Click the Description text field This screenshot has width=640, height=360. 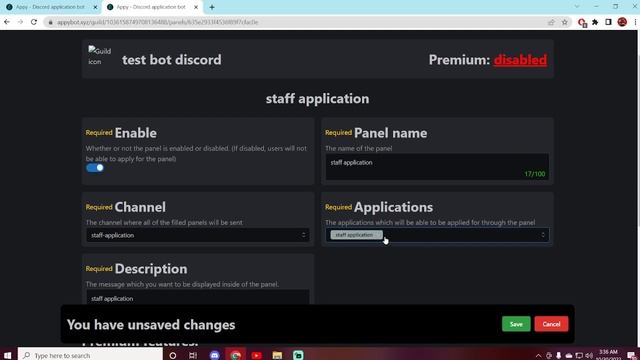198,298
